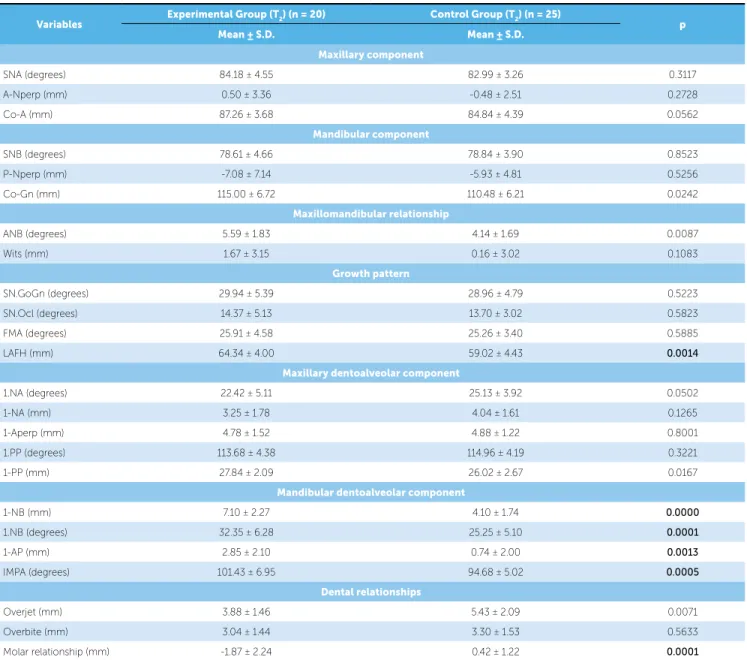Select the 'P-Nperp (mm)' row label
Screen dimensions: 747x660
point(35,174)
